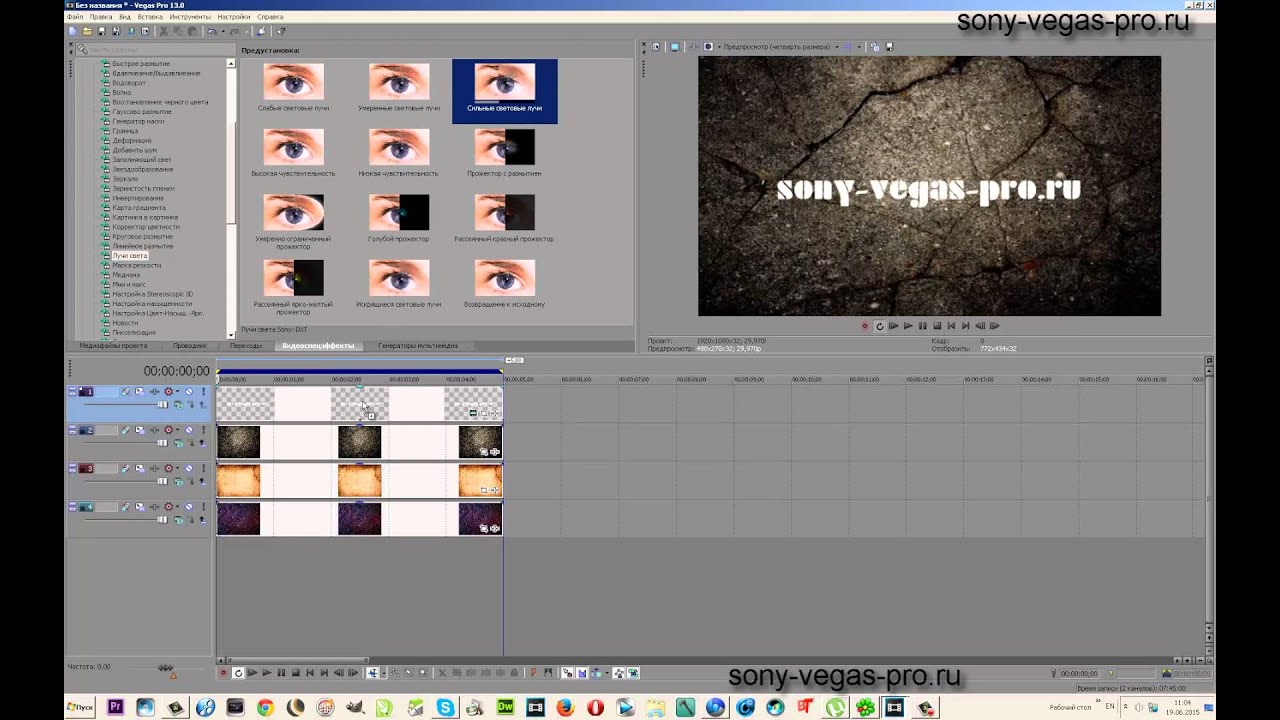Screen dimensions: 1280x720
Task: Toggle snapping button below the timeline
Action: pyautogui.click(x=569, y=673)
